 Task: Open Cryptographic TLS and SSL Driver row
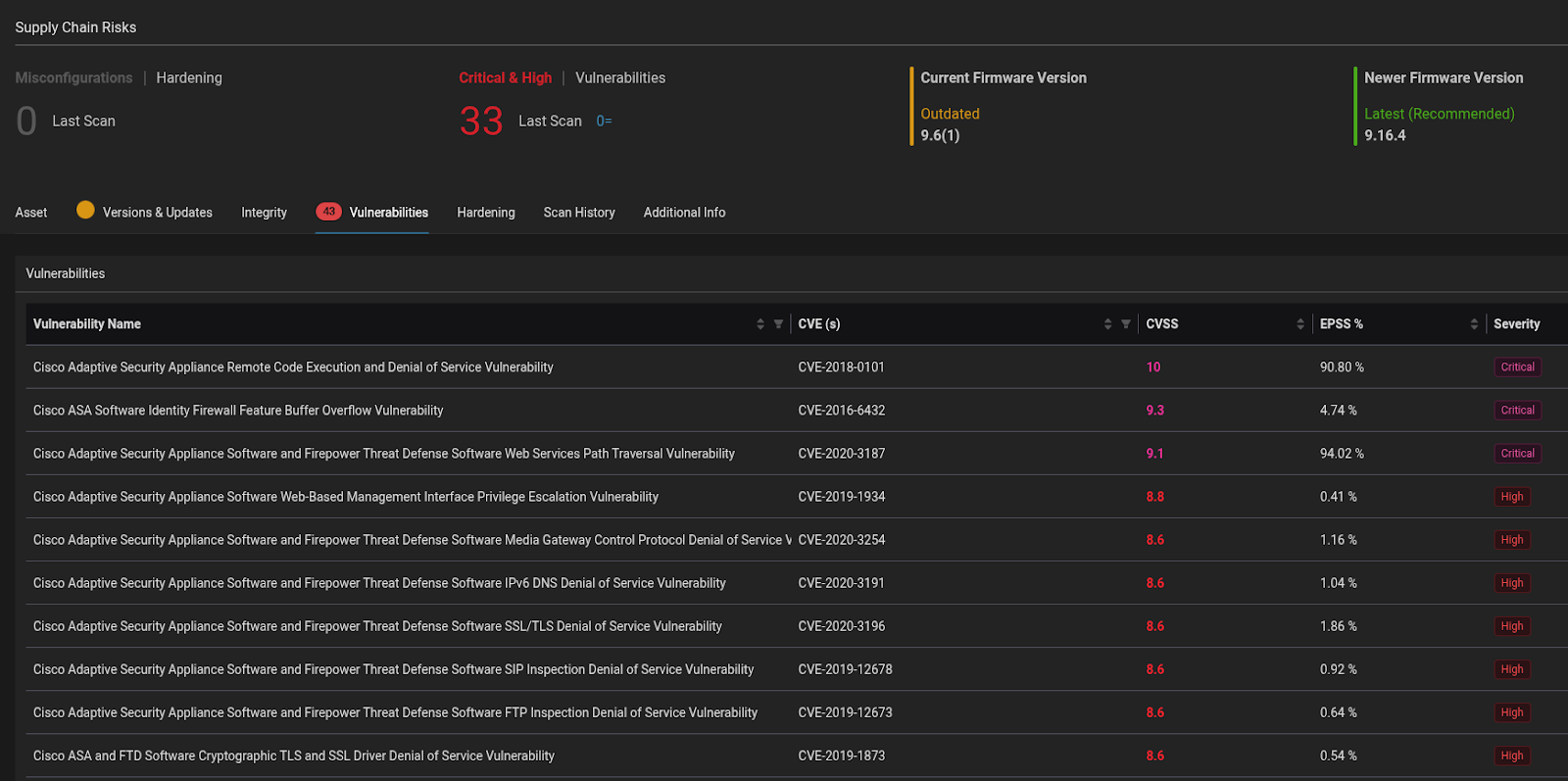coord(294,756)
